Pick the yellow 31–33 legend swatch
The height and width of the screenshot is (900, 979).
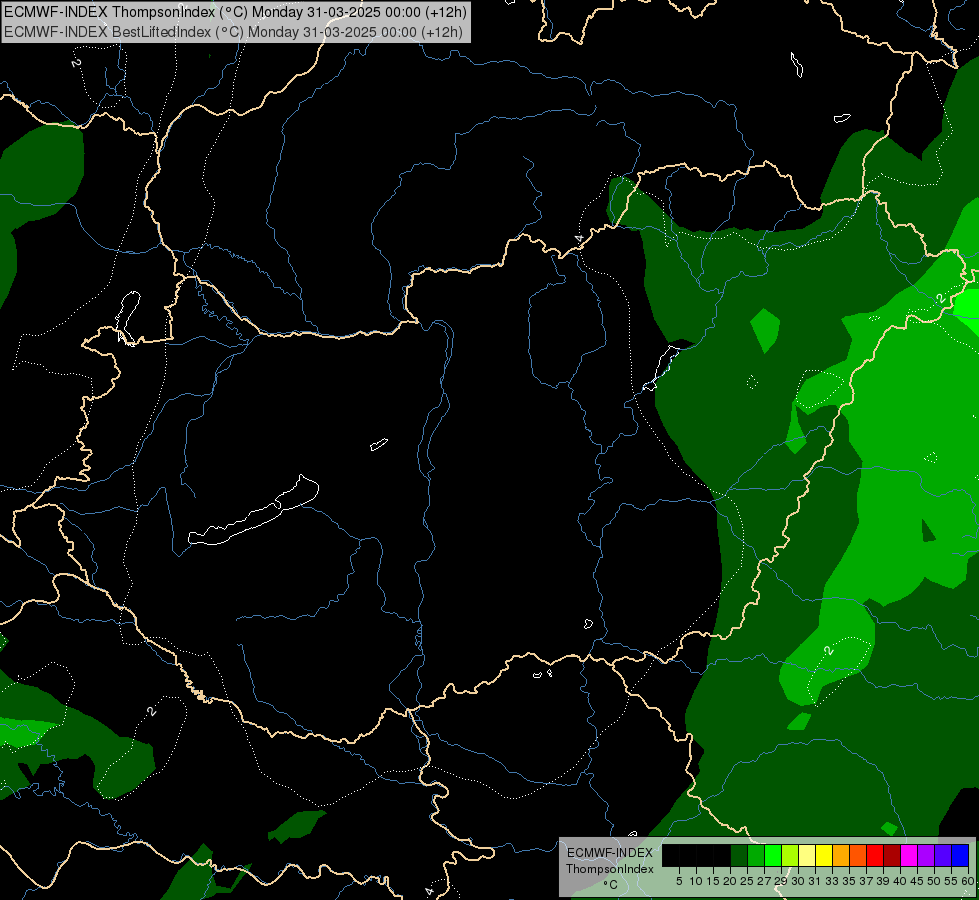coord(824,855)
